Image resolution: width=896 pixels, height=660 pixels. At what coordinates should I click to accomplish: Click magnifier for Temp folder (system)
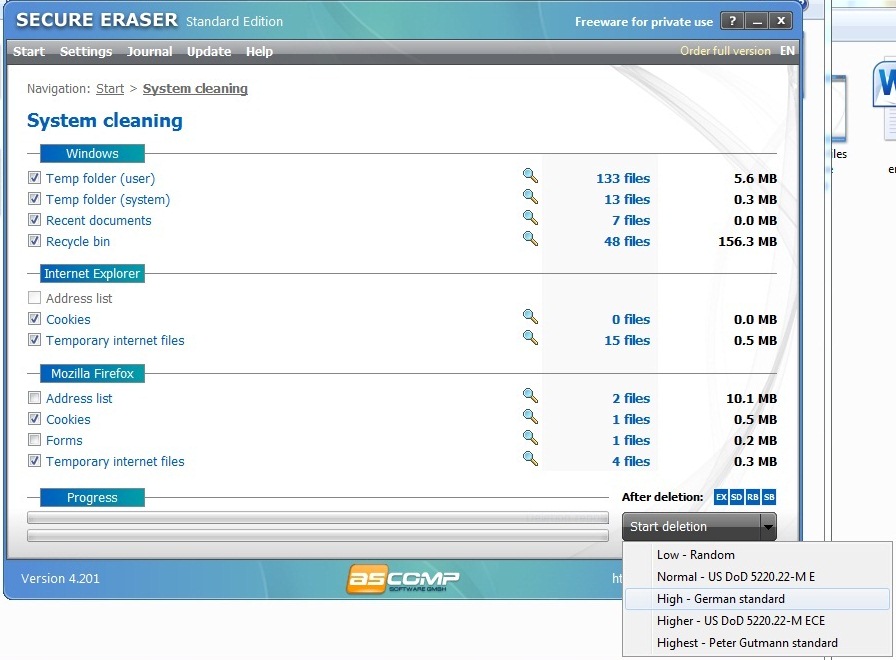pos(530,197)
